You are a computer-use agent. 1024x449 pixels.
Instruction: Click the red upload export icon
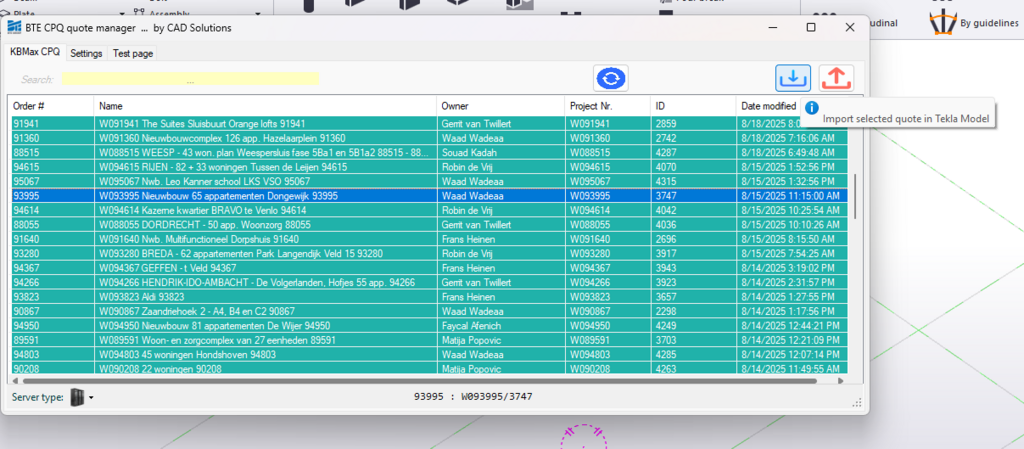(836, 78)
